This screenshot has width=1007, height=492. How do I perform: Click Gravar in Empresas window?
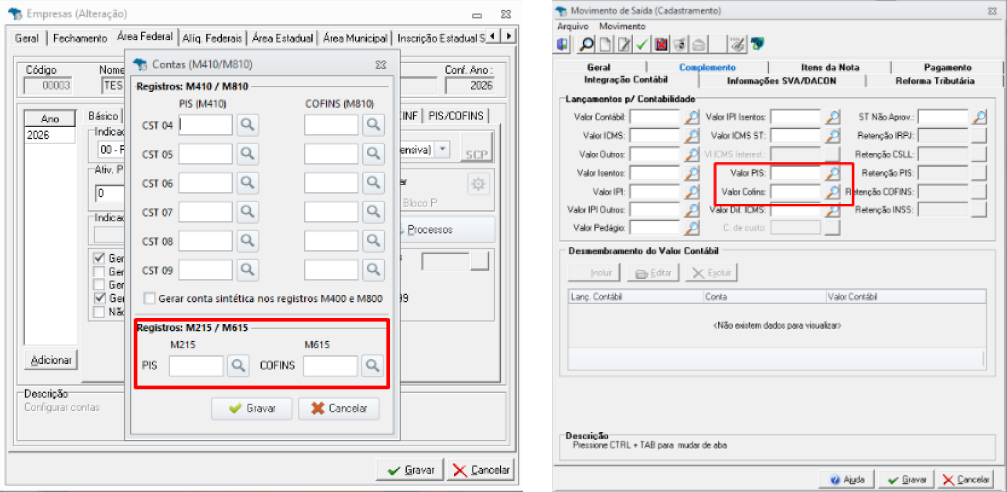[411, 470]
